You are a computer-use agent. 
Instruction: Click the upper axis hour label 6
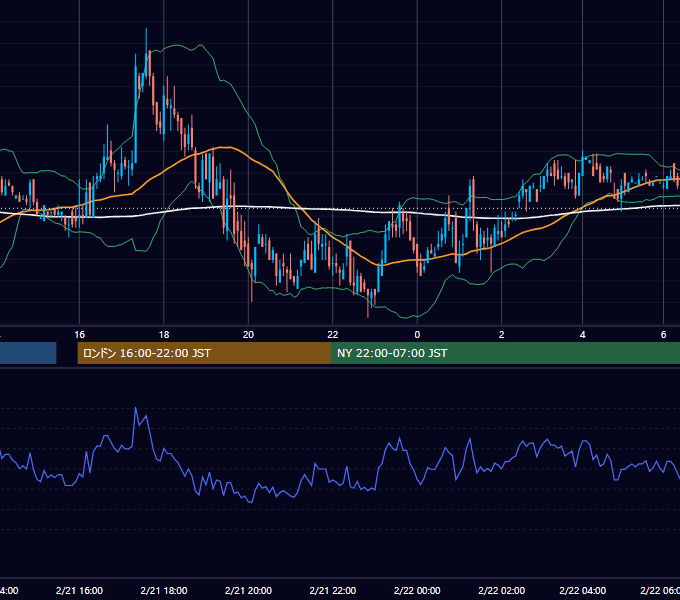[x=664, y=335]
